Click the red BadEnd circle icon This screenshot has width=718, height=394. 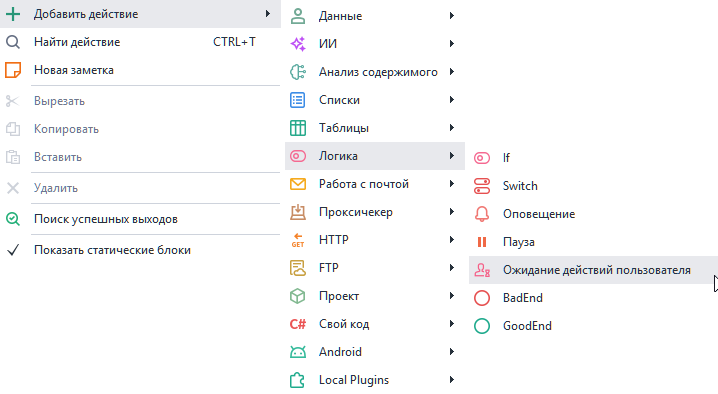click(x=482, y=298)
